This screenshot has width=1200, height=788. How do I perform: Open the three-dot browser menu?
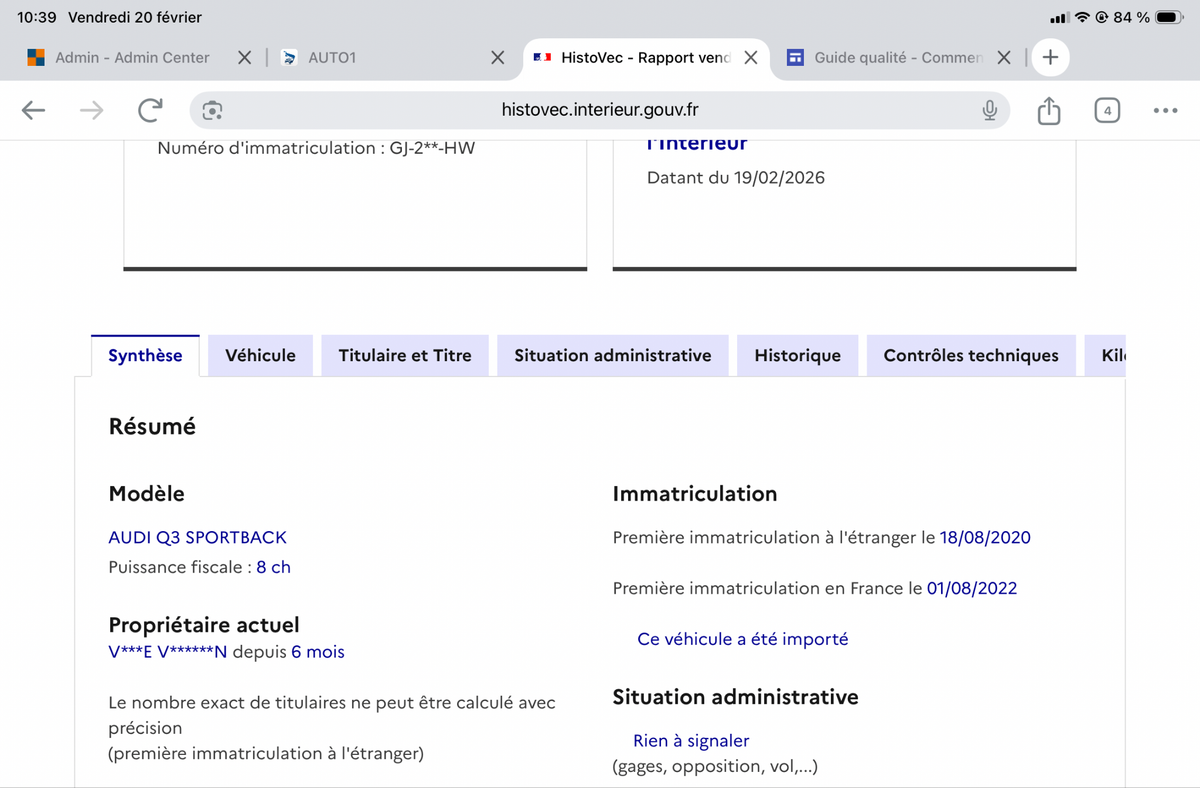(1165, 111)
